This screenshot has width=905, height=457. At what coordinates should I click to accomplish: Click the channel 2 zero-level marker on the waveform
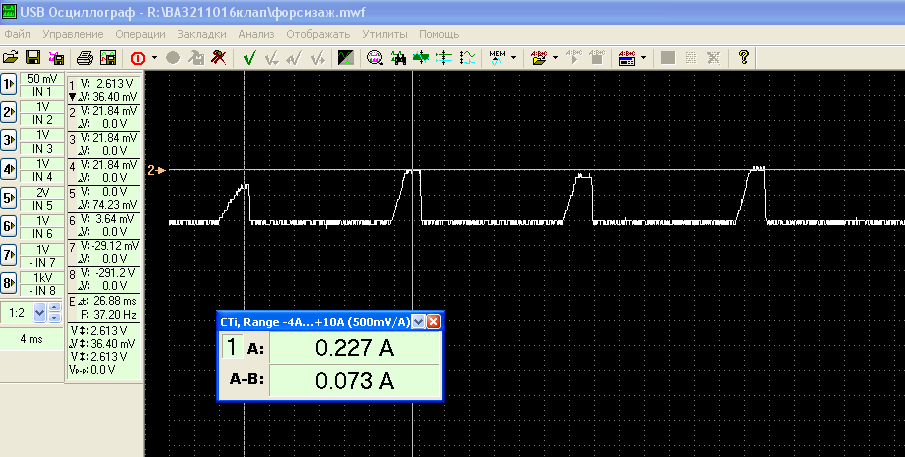(x=155, y=170)
